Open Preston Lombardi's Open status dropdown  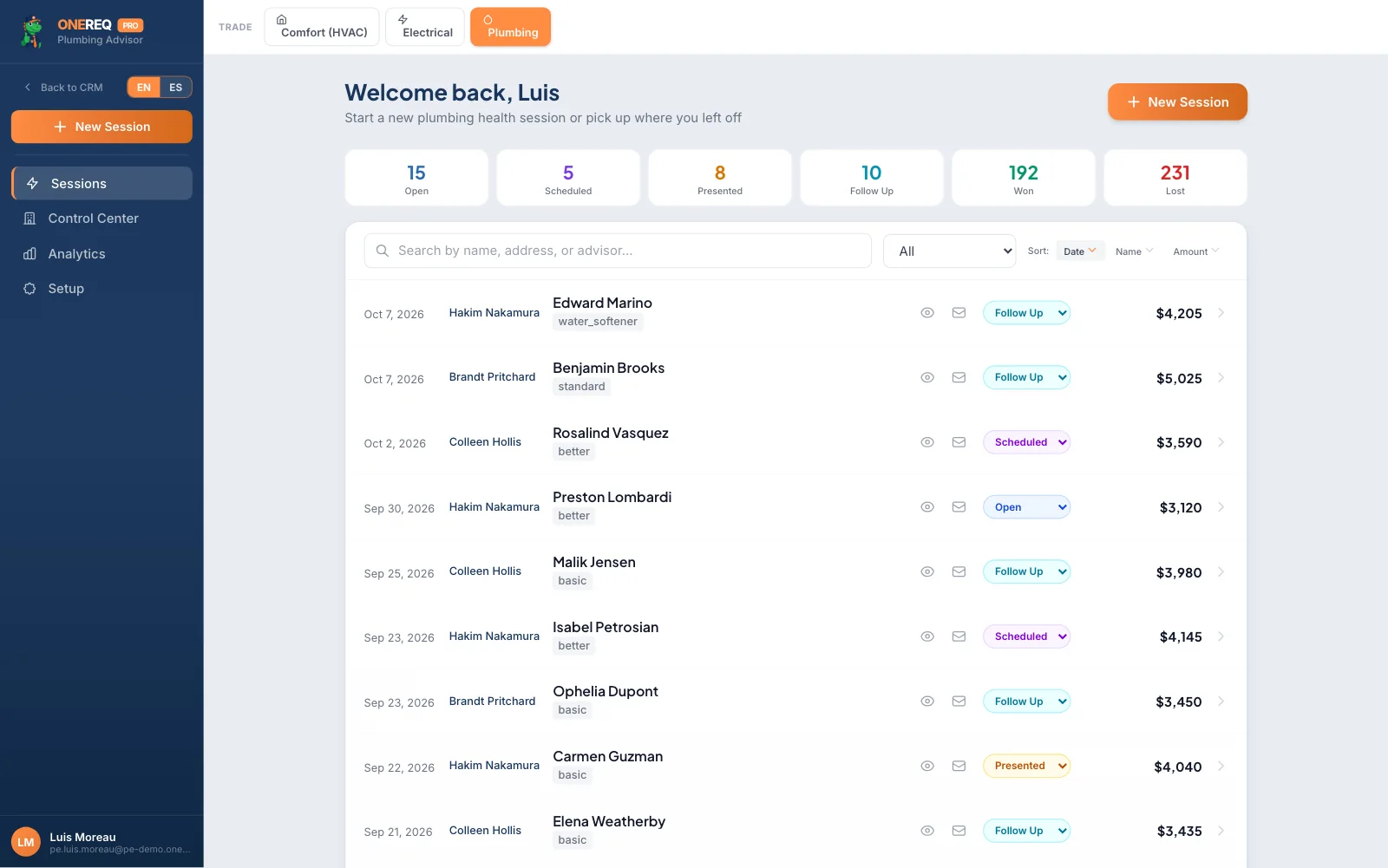1026,507
